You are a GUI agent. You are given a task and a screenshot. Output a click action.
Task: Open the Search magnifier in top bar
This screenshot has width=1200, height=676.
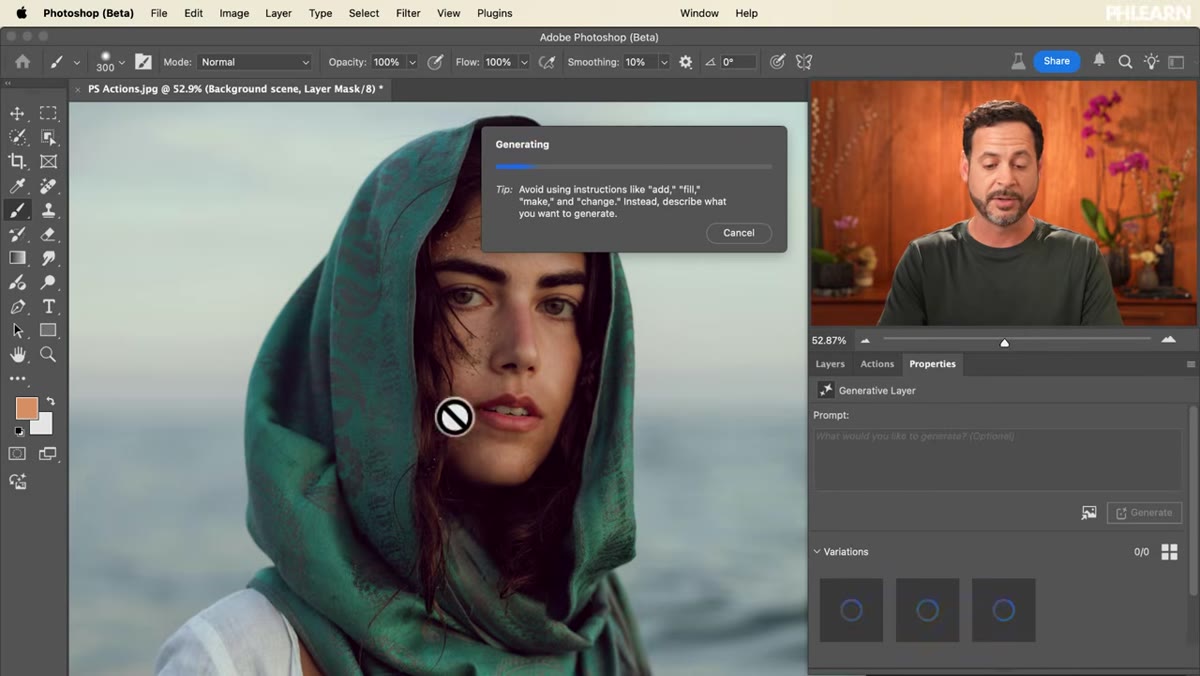tap(1125, 61)
